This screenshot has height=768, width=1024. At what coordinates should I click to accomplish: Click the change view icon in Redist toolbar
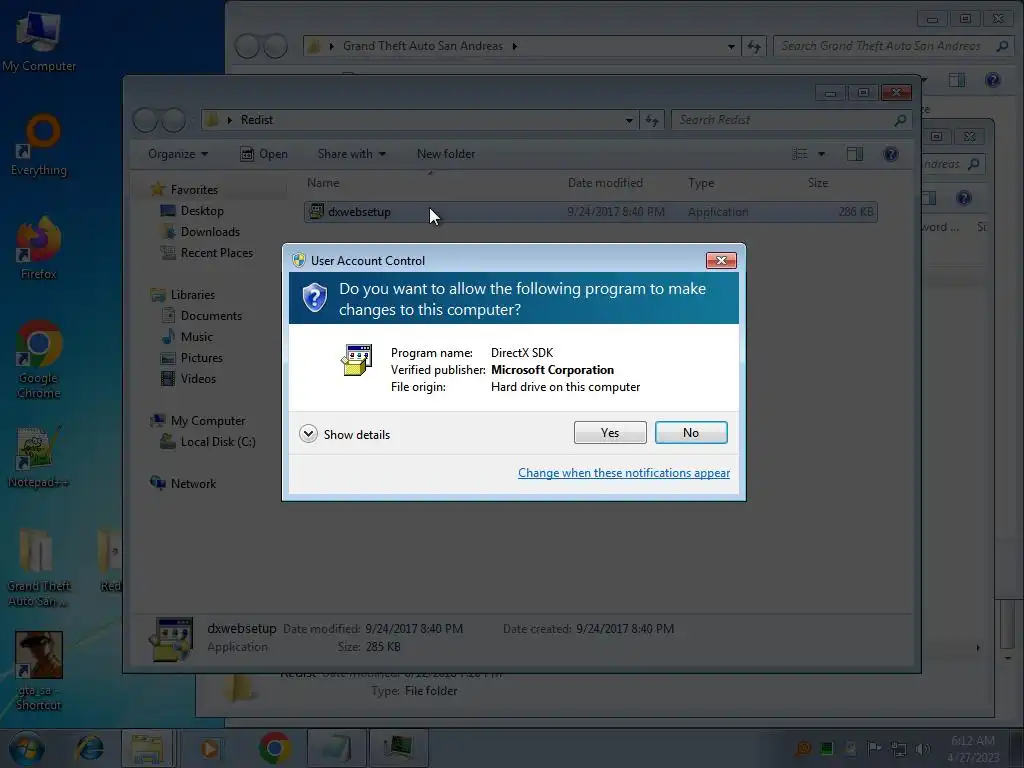tap(800, 154)
